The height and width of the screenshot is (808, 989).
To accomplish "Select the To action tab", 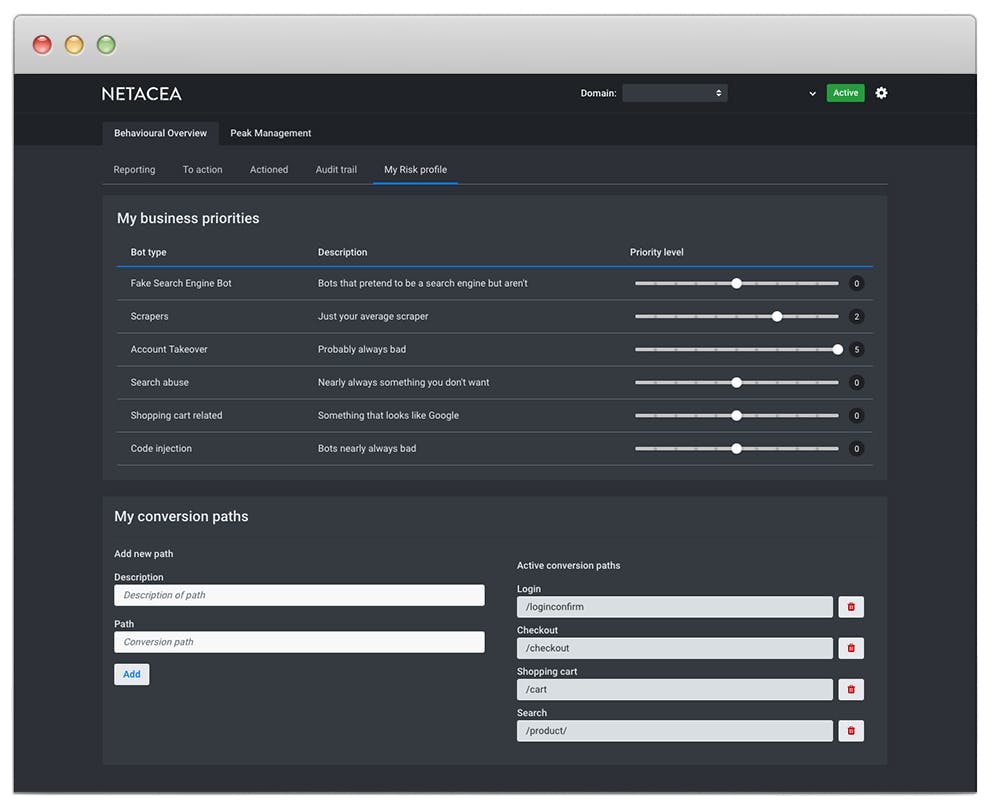I will (202, 170).
